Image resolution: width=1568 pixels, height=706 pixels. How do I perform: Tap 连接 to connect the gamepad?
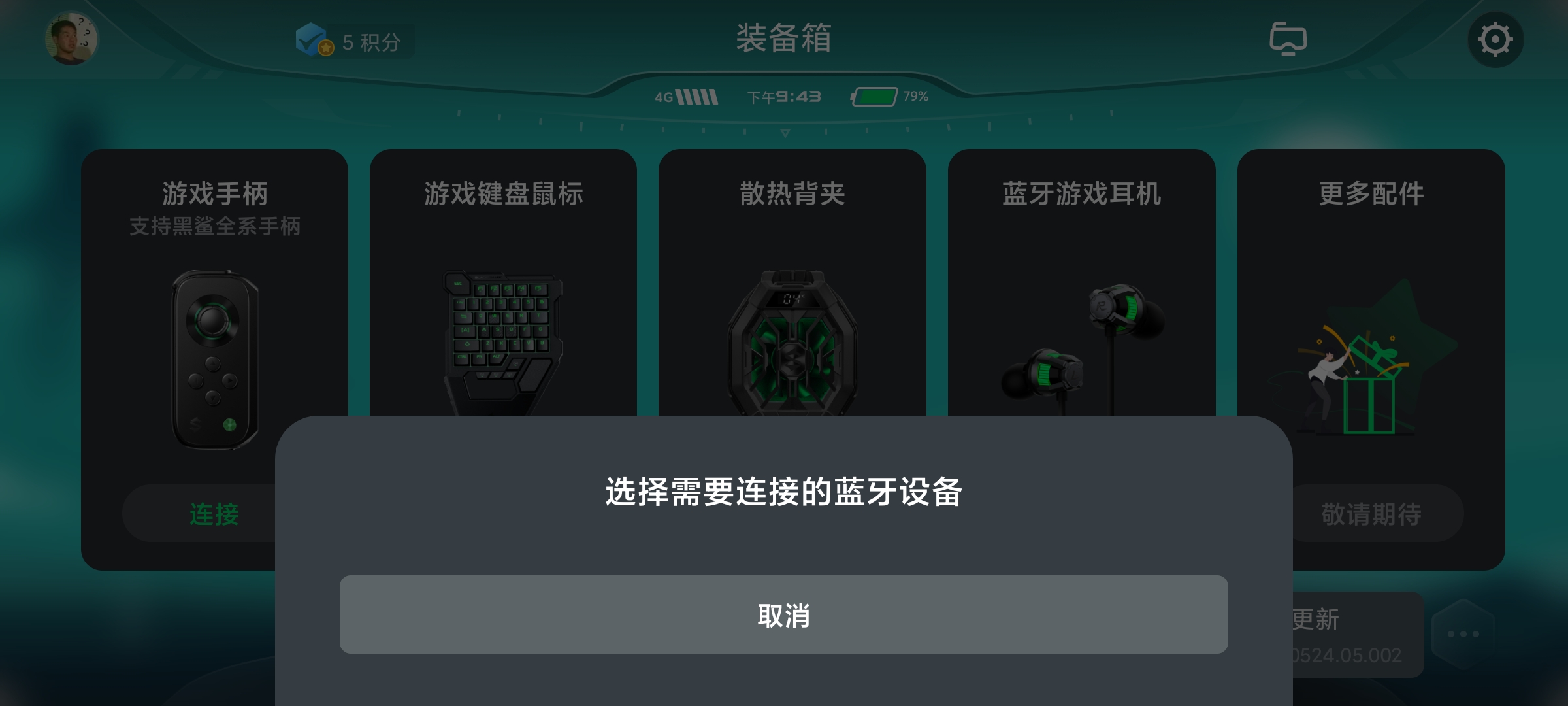point(214,514)
